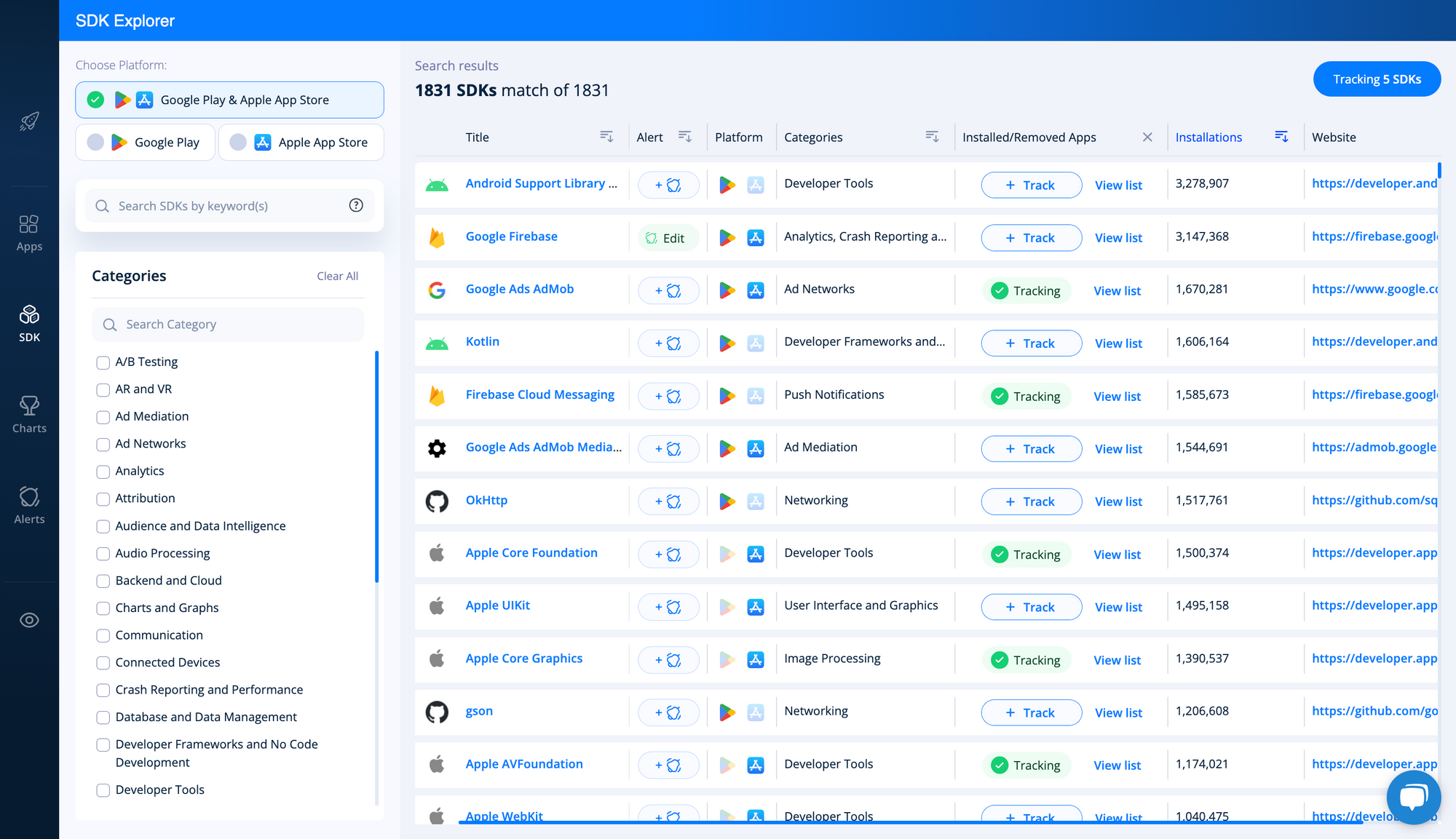Open the chat support bubble
Image resolution: width=1456 pixels, height=839 pixels.
coord(1413,797)
